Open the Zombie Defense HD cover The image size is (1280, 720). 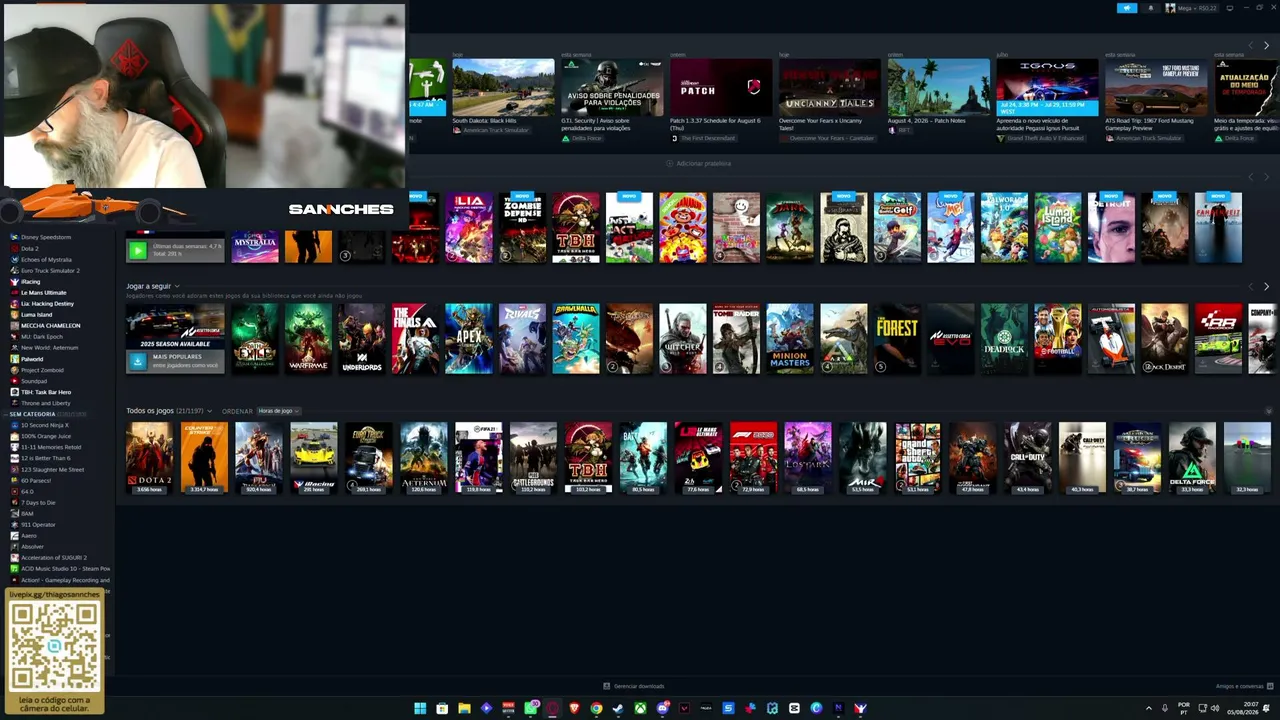click(x=522, y=228)
